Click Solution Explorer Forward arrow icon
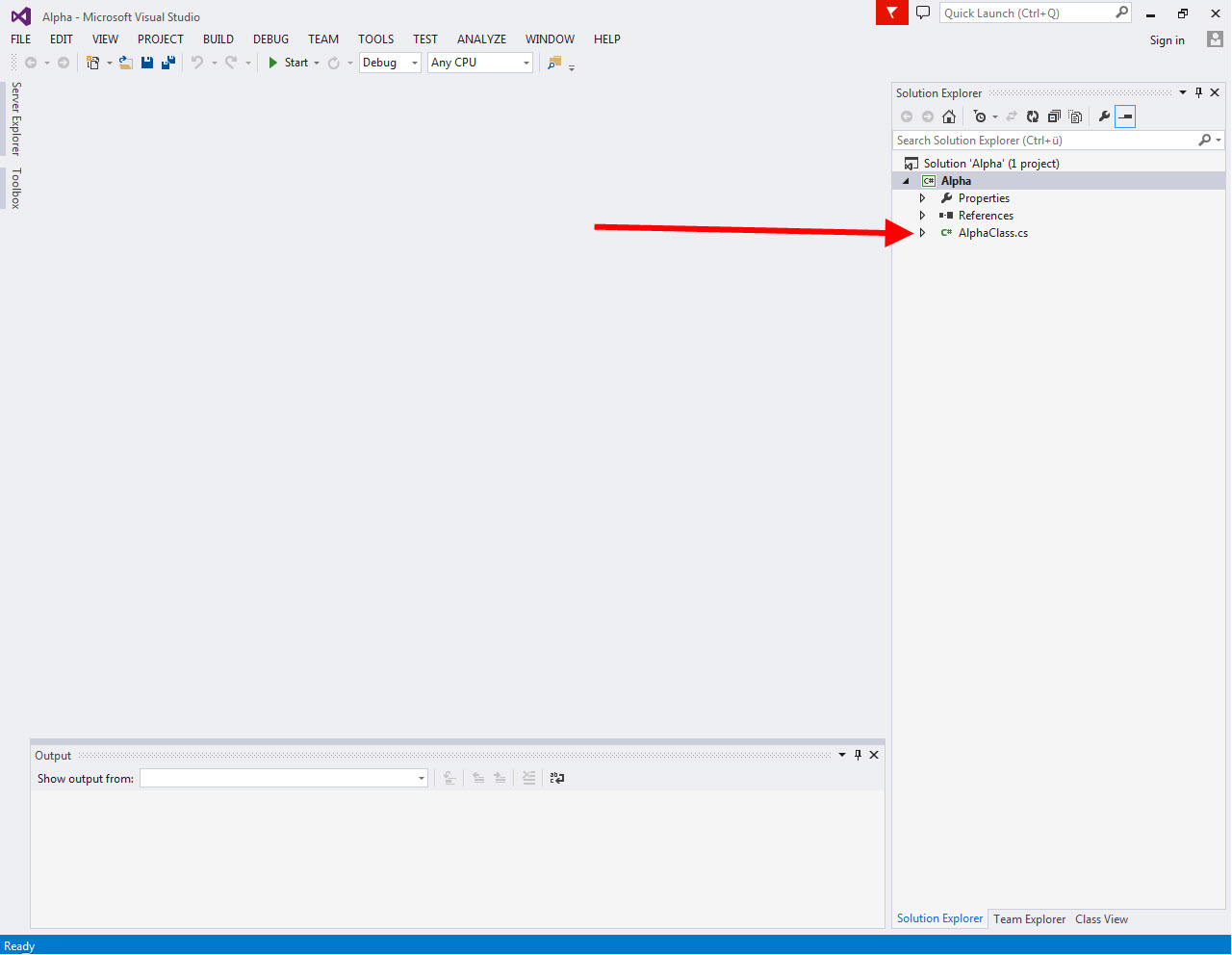Viewport: 1232px width, 955px height. (928, 116)
